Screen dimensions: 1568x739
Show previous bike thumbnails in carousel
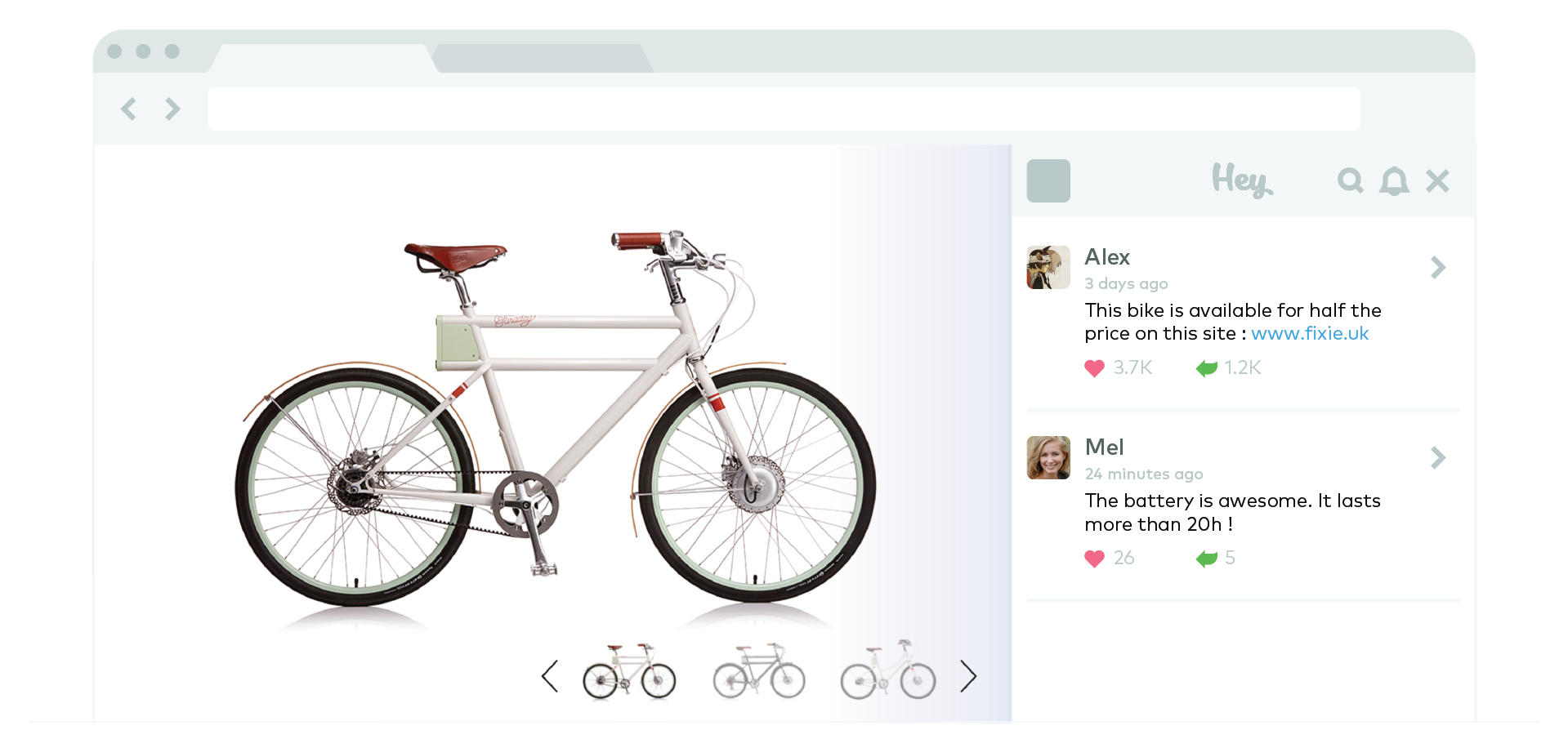pos(550,676)
